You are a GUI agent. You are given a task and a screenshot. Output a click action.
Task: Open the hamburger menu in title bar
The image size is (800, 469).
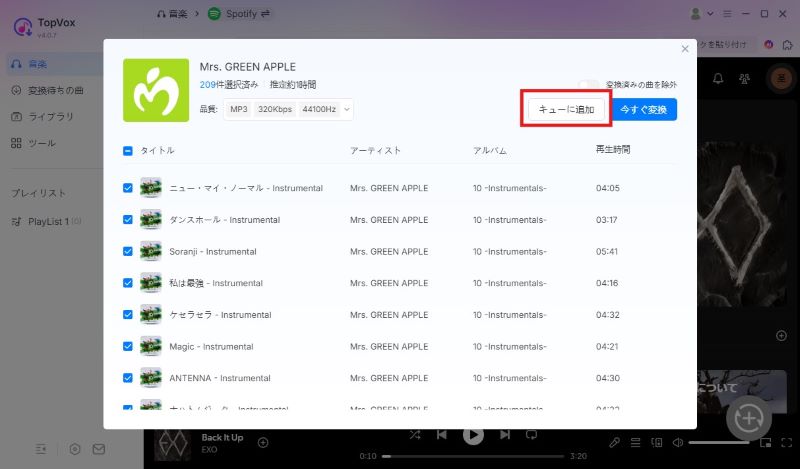tap(727, 14)
